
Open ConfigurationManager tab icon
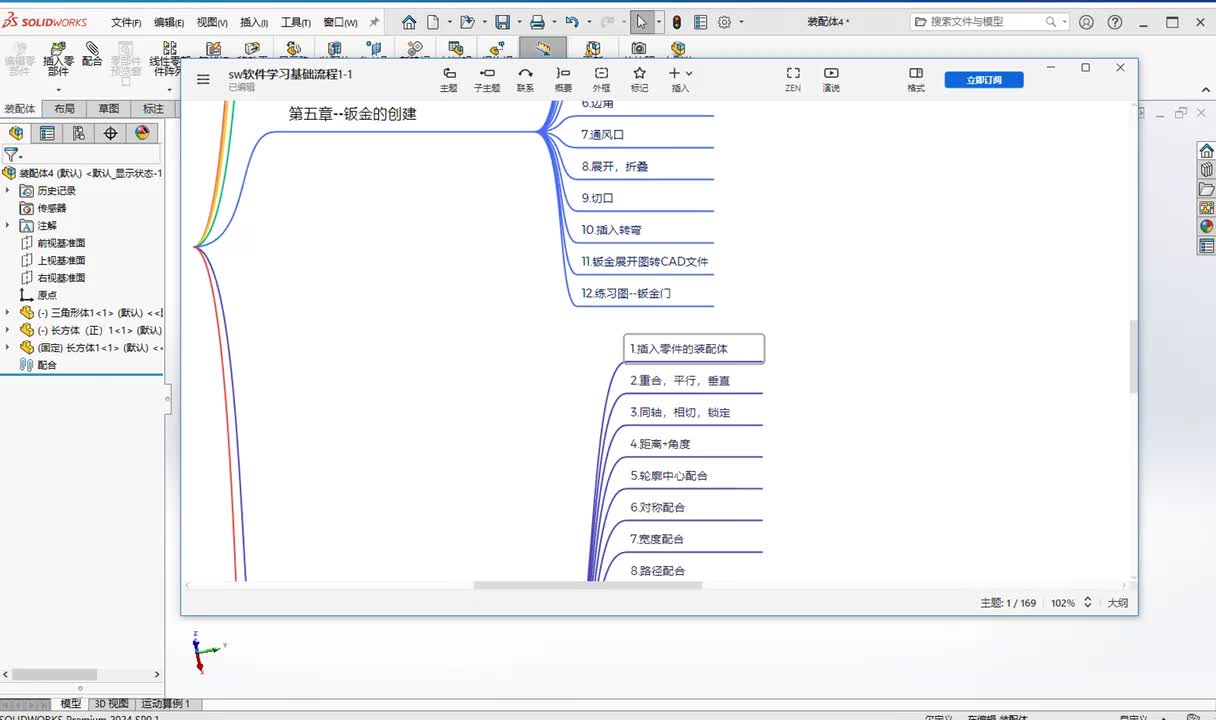click(79, 133)
